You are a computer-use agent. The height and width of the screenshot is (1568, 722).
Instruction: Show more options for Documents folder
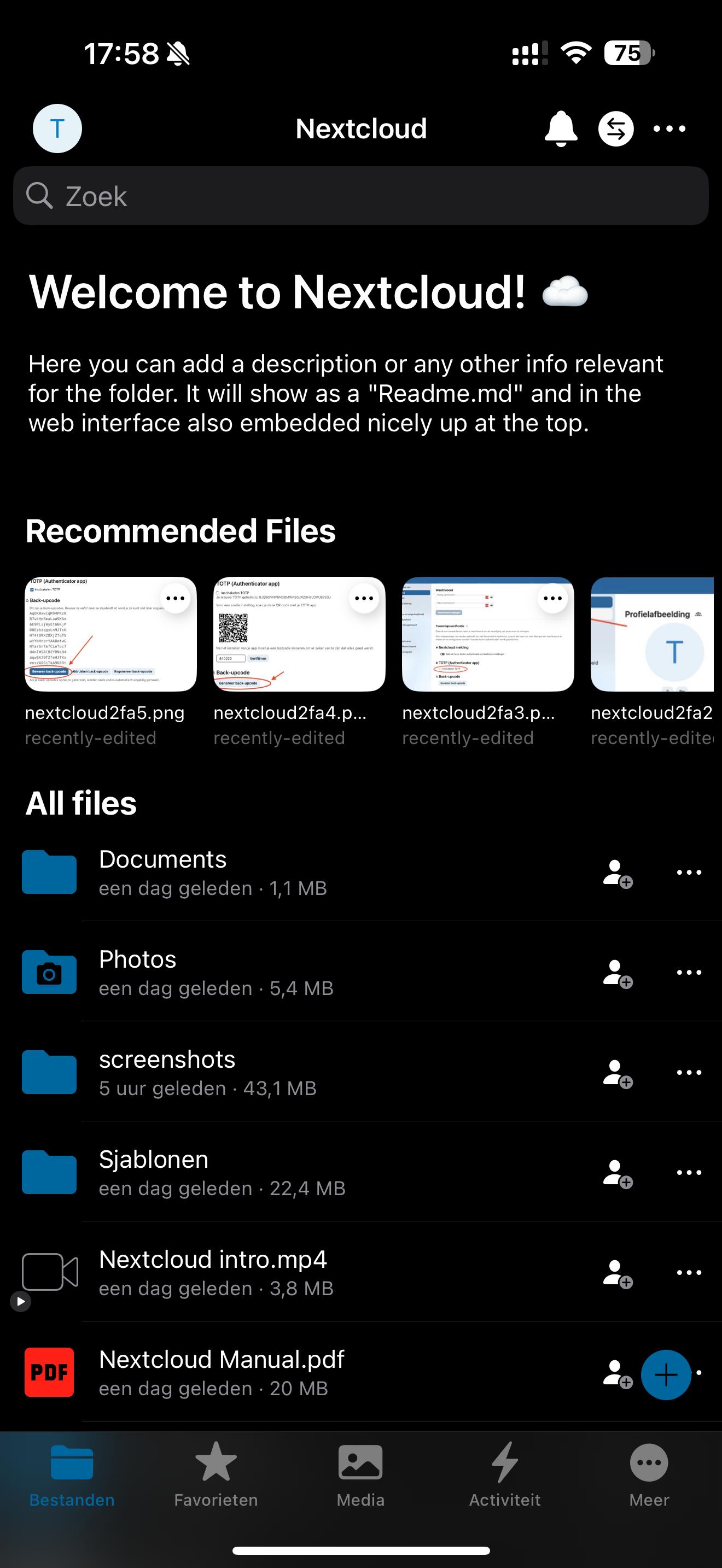click(x=689, y=872)
